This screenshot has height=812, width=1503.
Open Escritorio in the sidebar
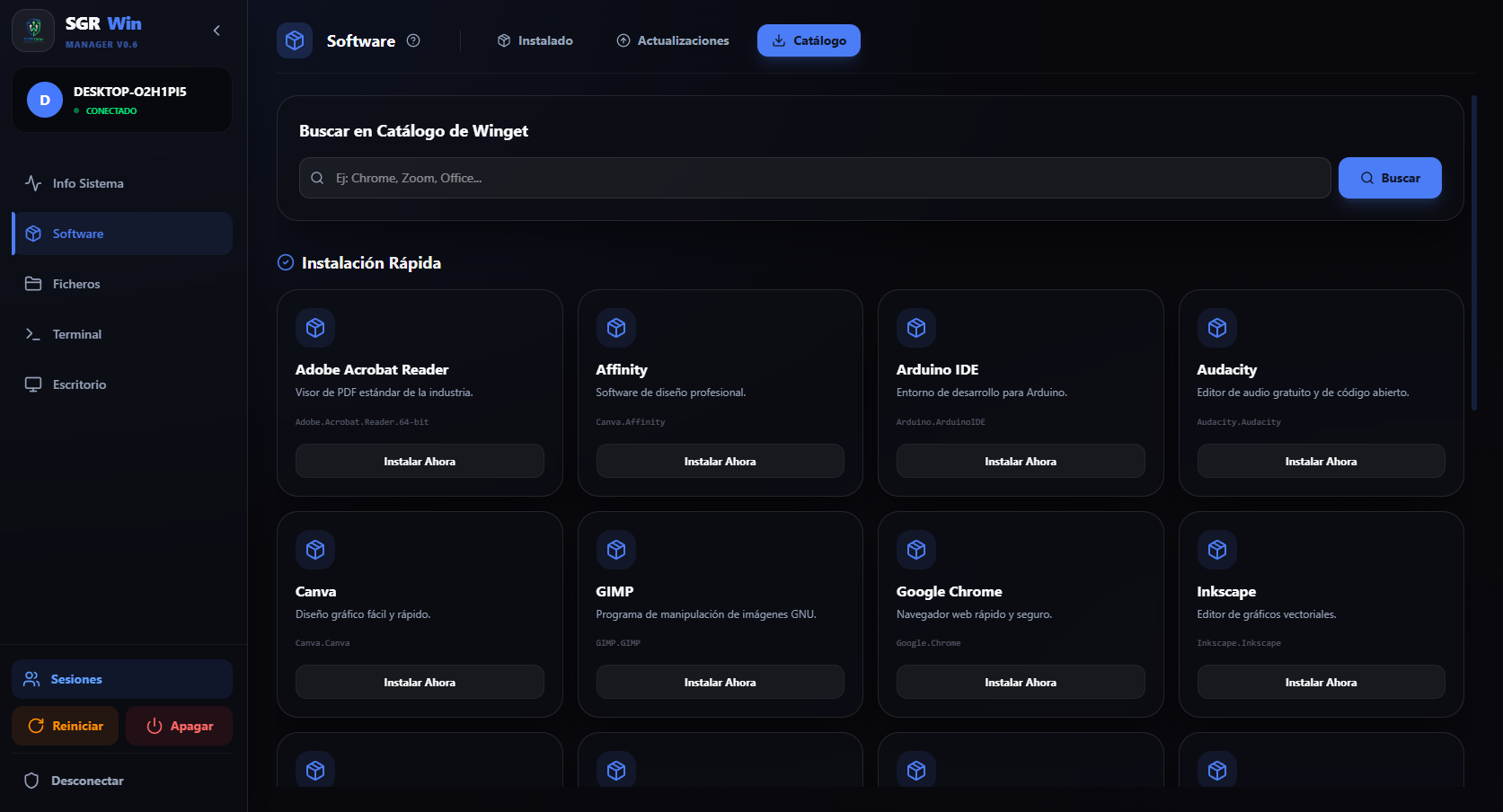coord(122,384)
